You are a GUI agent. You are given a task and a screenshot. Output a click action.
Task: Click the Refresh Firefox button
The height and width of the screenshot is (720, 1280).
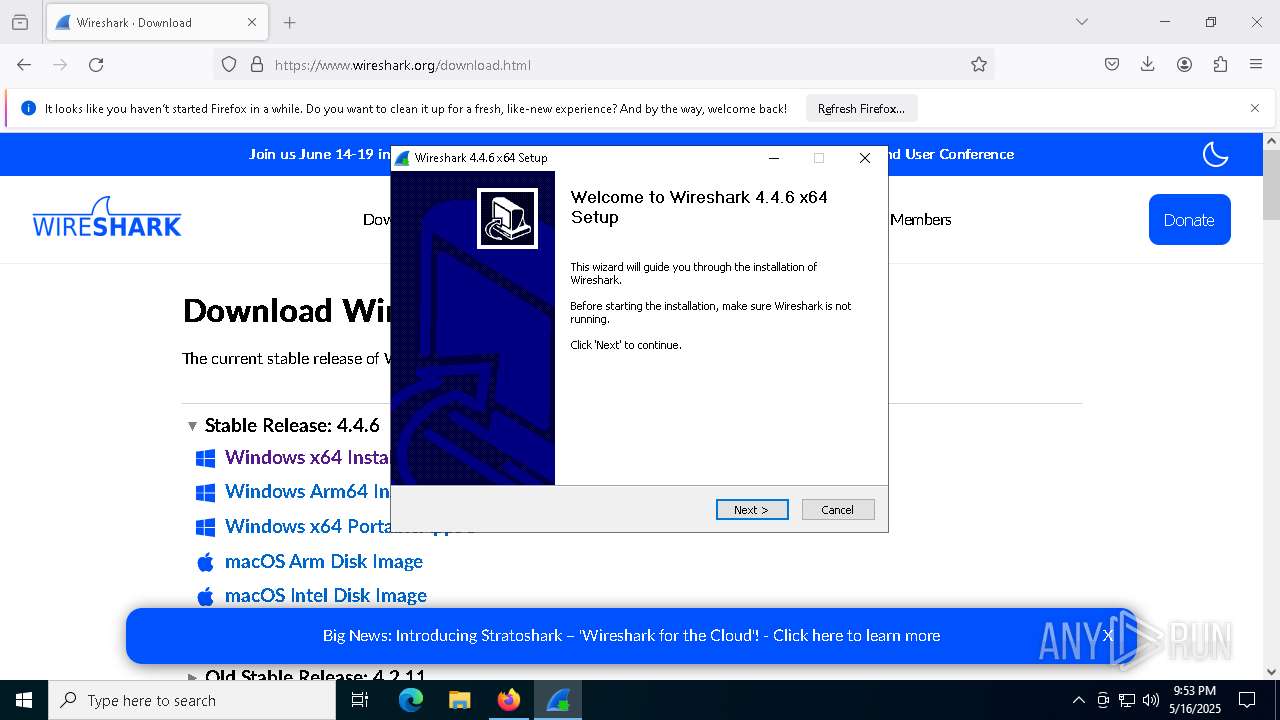tap(861, 108)
